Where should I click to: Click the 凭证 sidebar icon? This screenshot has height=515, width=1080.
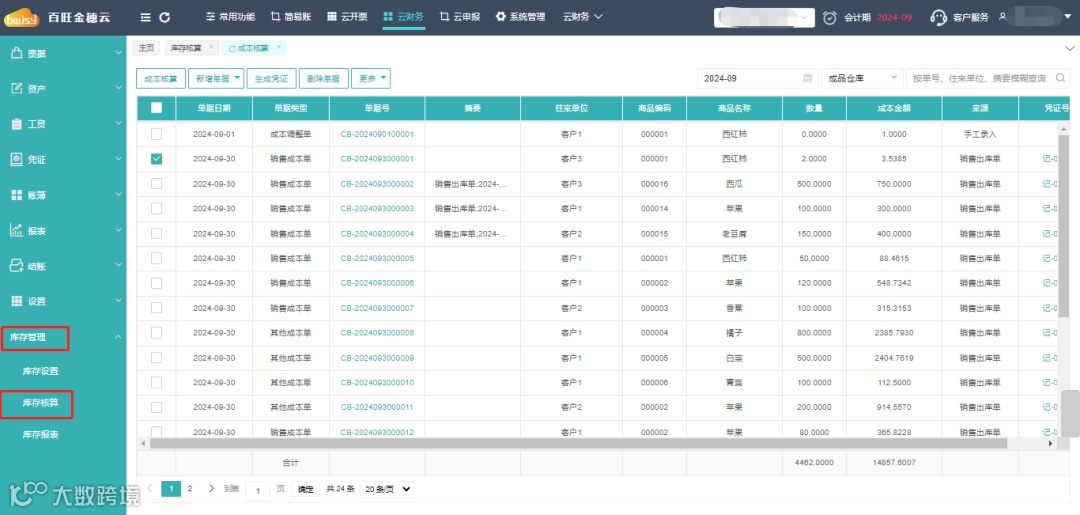pyautogui.click(x=17, y=159)
